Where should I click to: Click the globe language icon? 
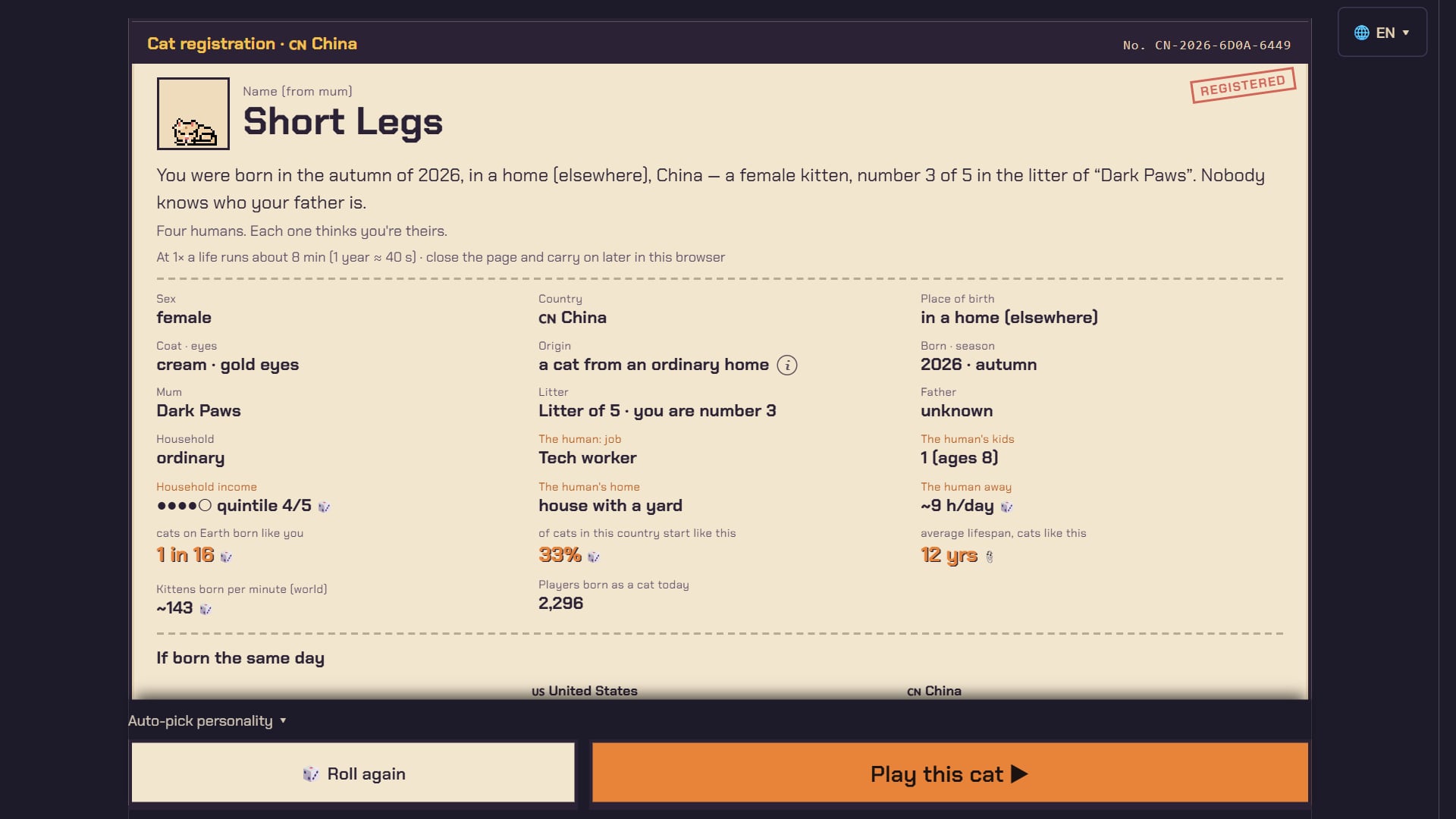1362,33
